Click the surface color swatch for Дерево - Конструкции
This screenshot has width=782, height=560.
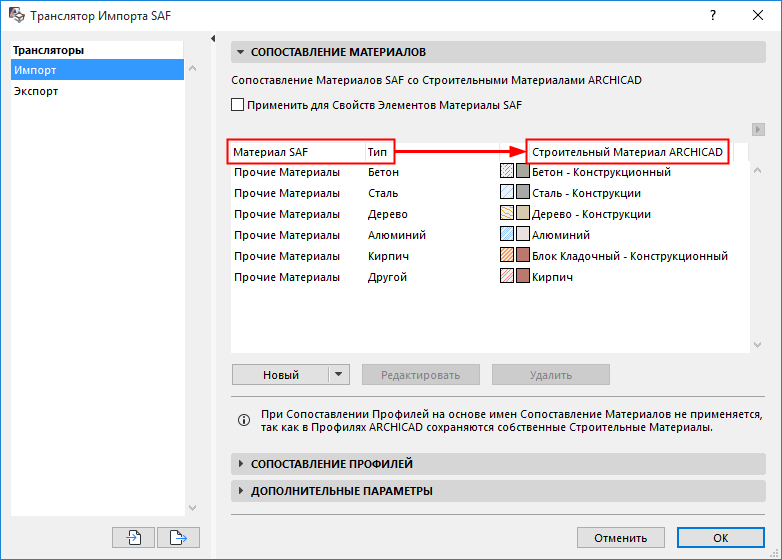click(x=523, y=213)
